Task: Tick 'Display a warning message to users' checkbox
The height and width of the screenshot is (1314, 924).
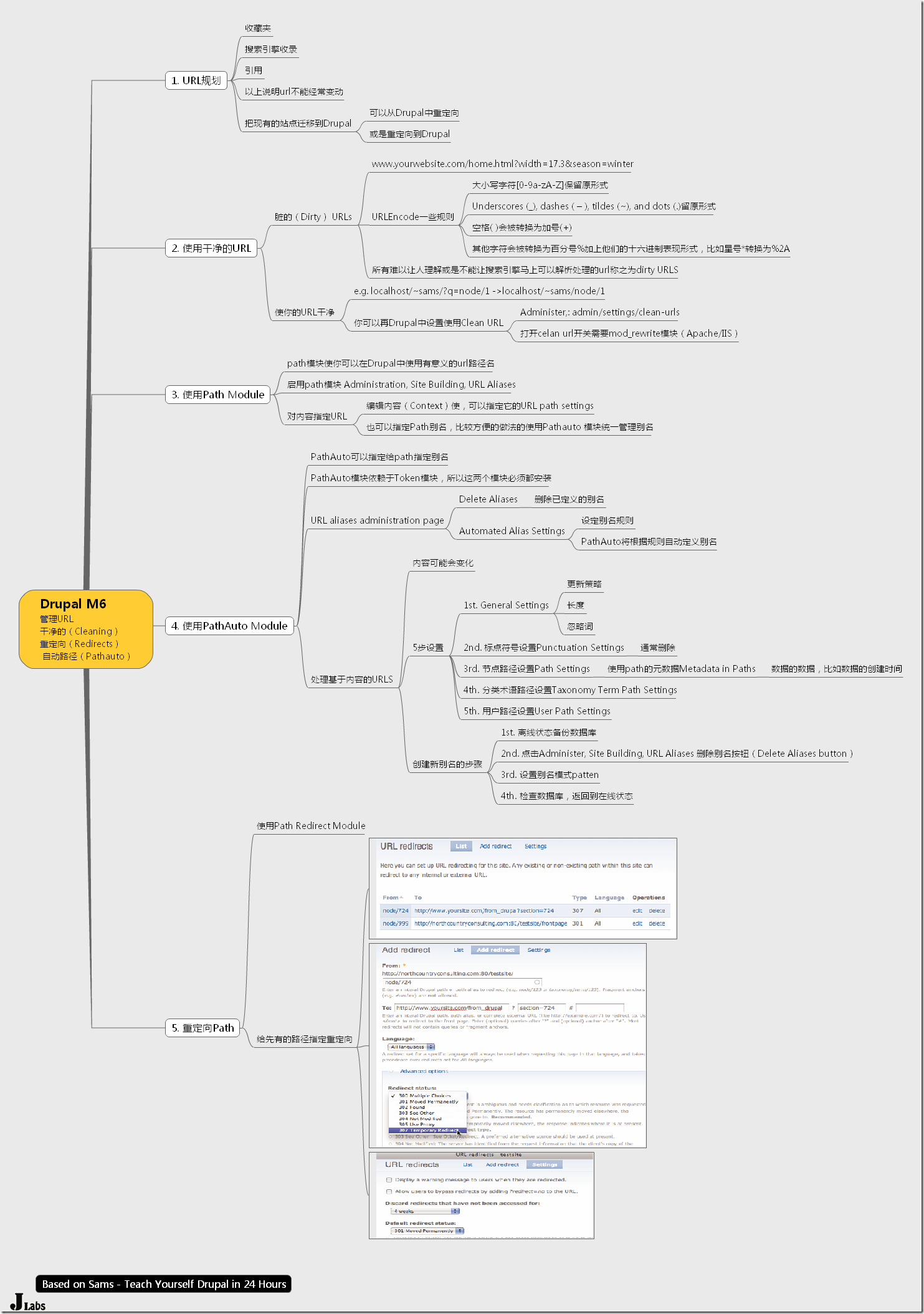Action: [x=389, y=1179]
